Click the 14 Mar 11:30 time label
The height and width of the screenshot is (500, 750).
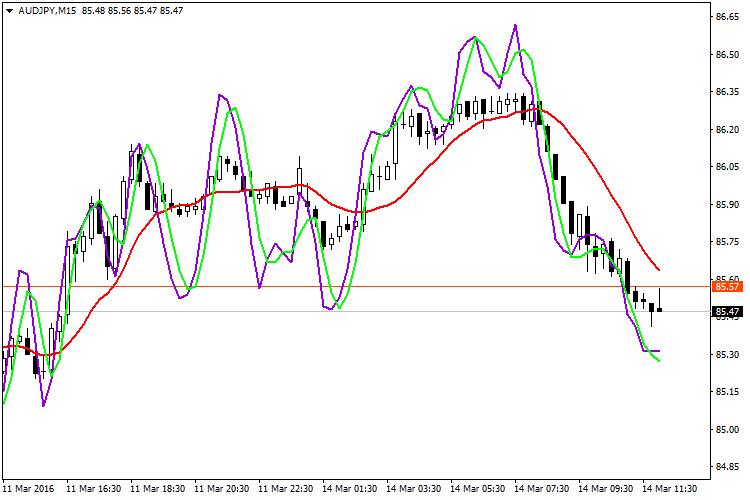click(670, 489)
